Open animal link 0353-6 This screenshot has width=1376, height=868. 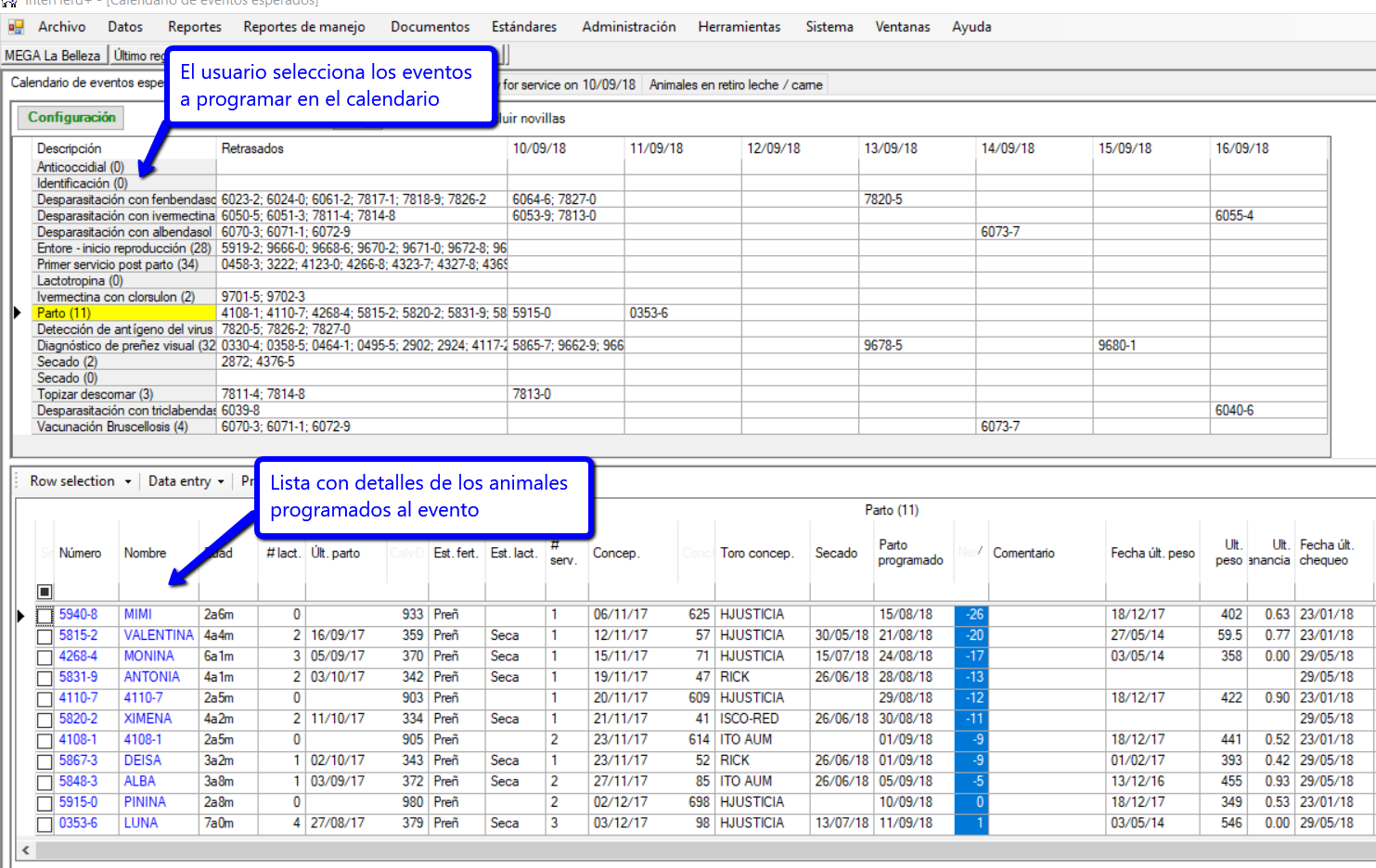(x=78, y=823)
